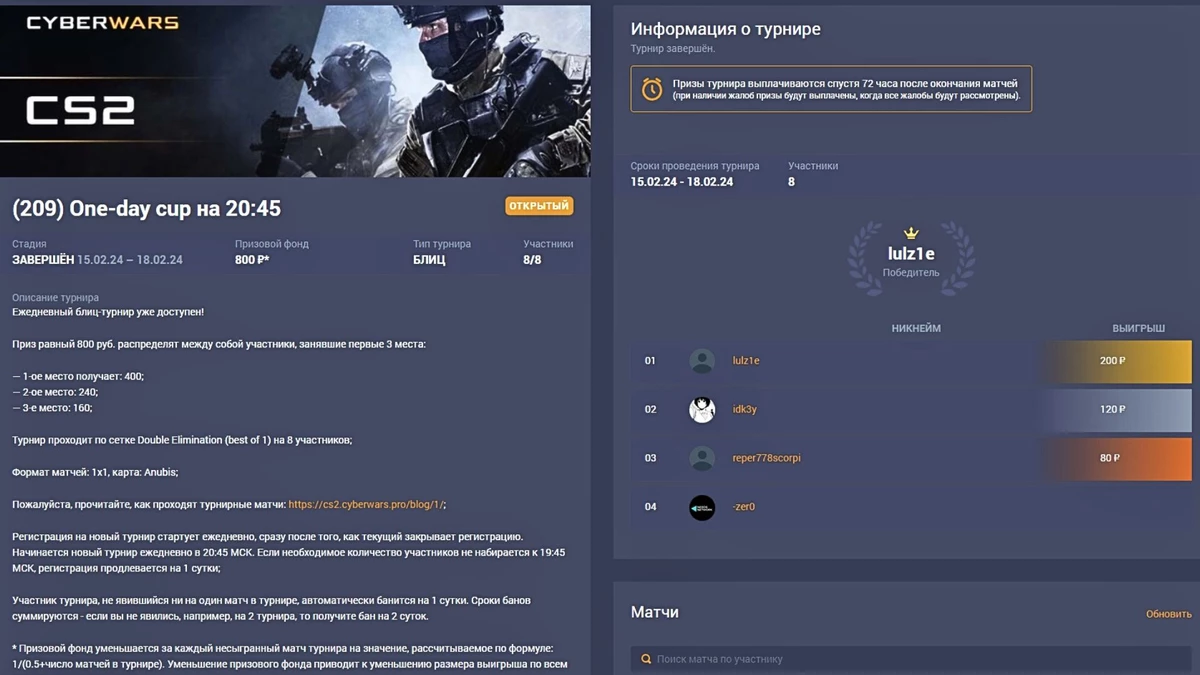The width and height of the screenshot is (1200, 675).
Task: Click the search magnifier icon
Action: 647,660
